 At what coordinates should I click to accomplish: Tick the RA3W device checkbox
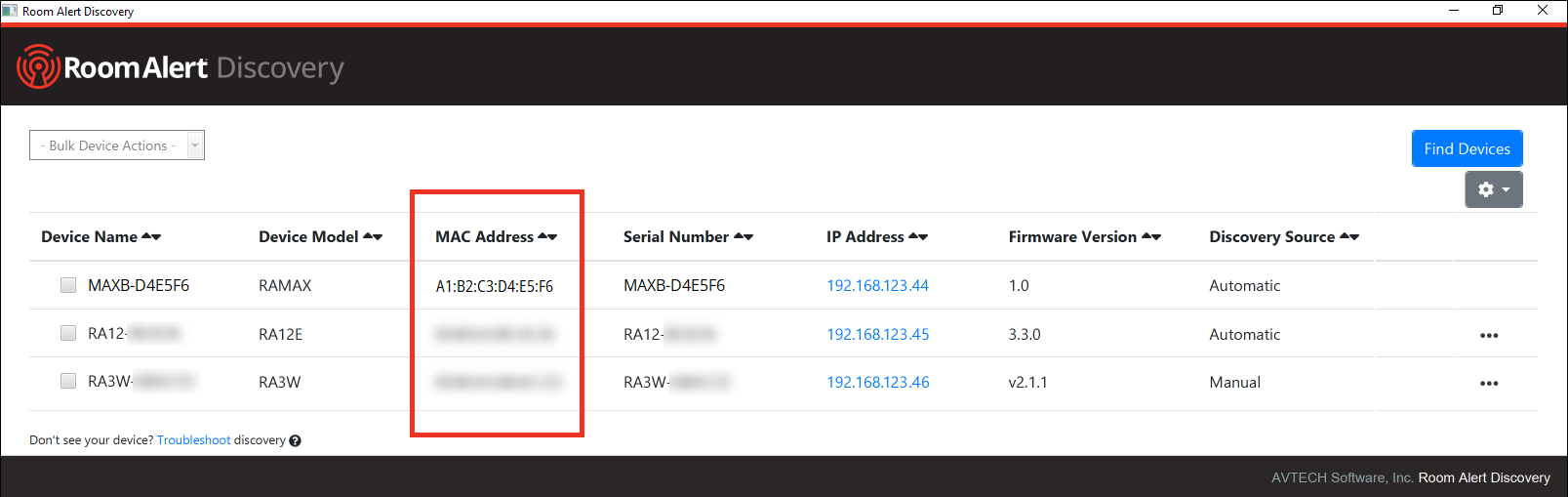click(x=68, y=381)
